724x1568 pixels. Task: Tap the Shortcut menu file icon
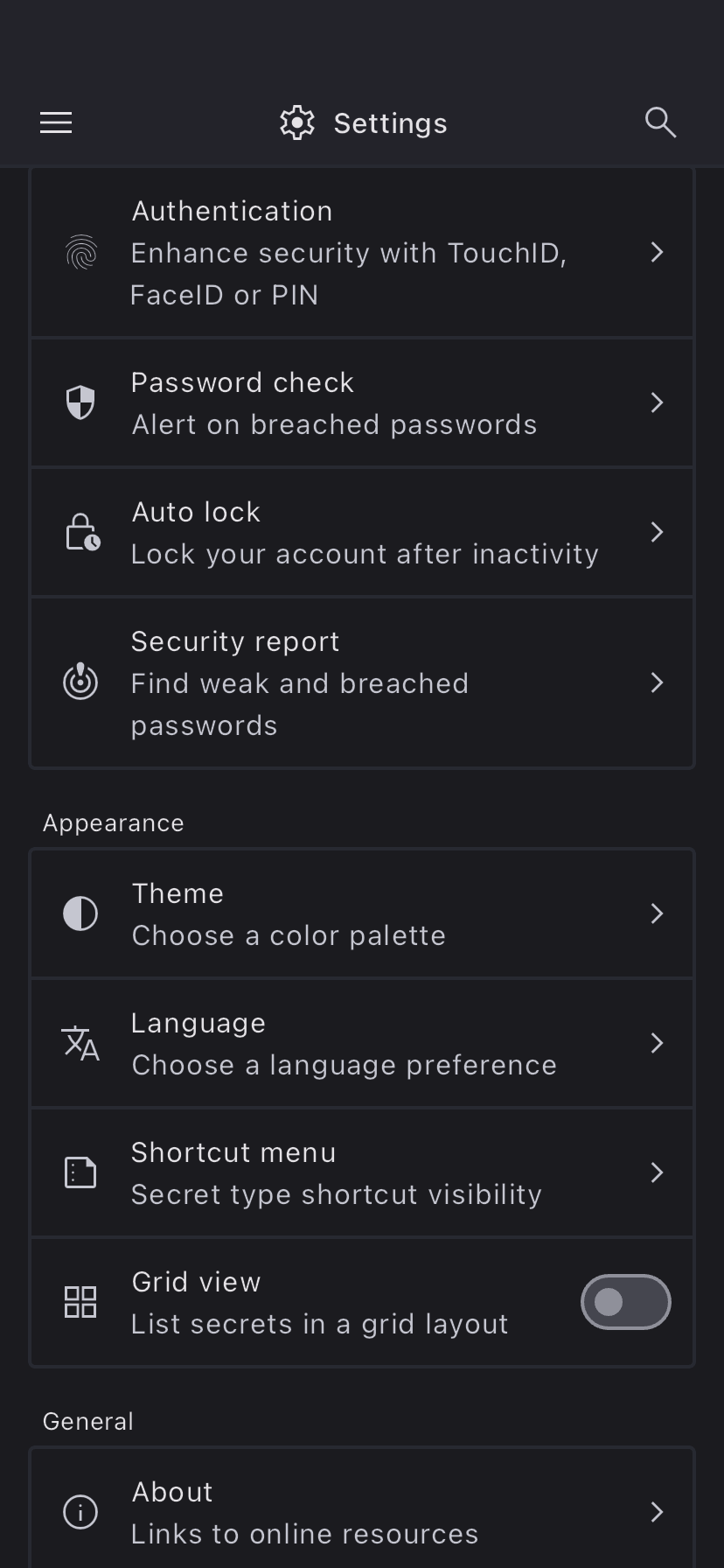[x=80, y=1172]
